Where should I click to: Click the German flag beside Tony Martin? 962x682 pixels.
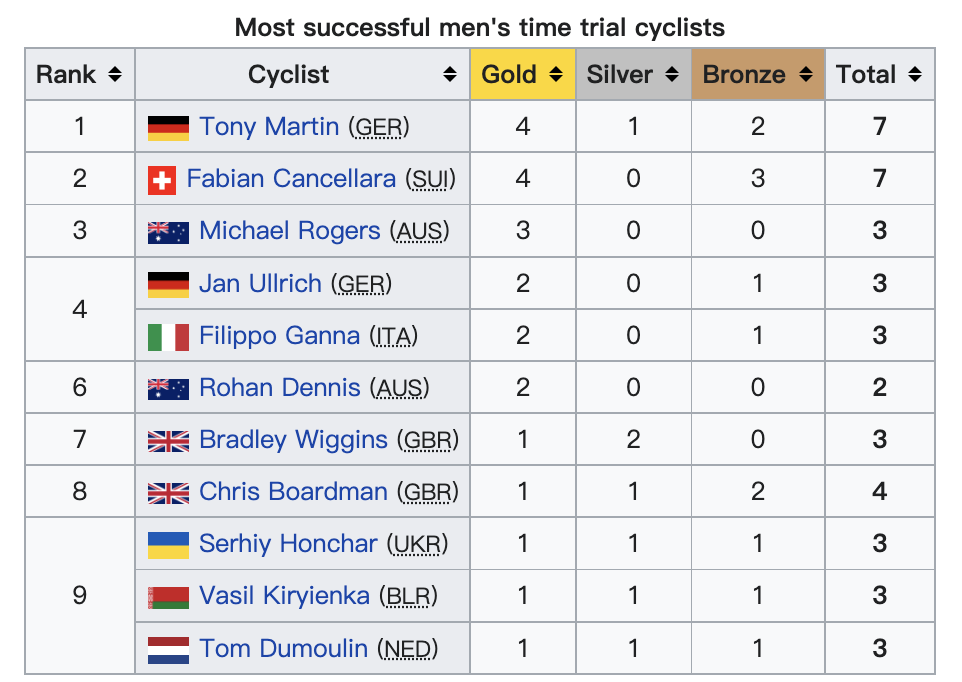[168, 128]
